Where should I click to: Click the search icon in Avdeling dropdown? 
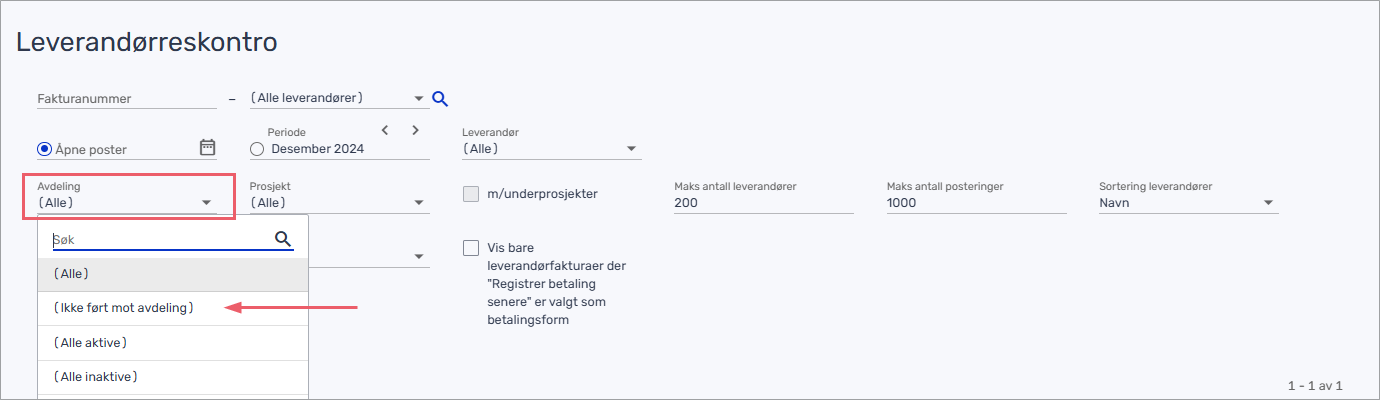tap(283, 239)
